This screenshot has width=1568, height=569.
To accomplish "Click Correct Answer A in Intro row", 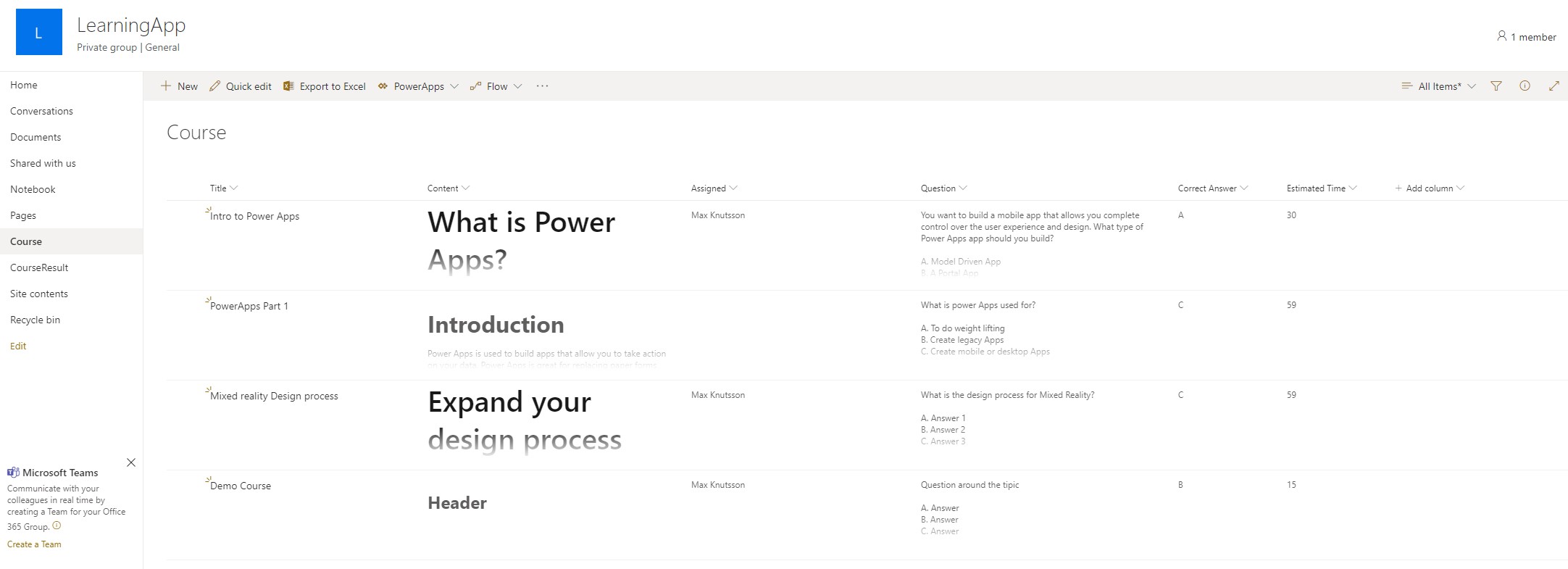I will click(x=1180, y=215).
